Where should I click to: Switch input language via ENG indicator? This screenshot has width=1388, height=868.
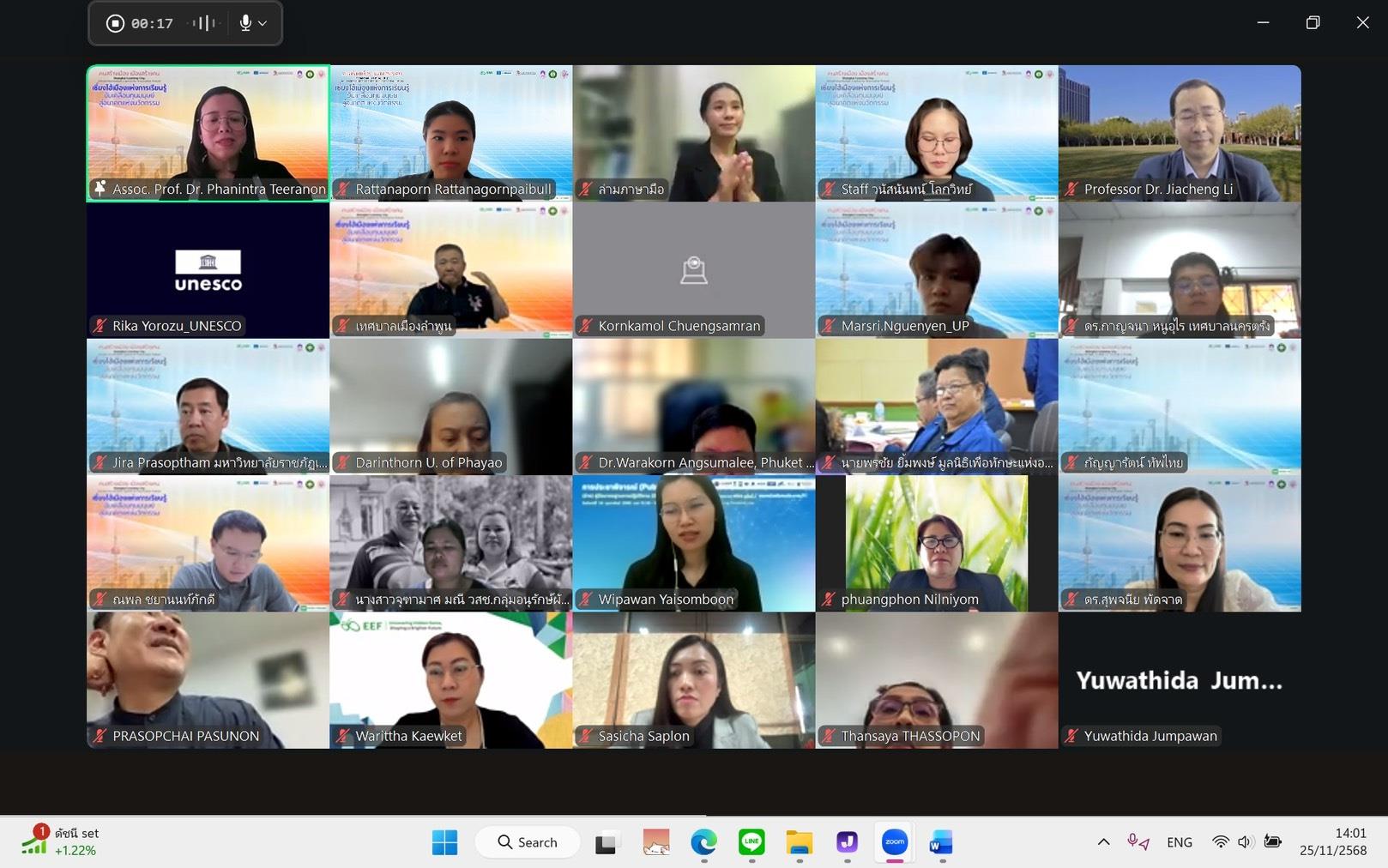[1179, 842]
